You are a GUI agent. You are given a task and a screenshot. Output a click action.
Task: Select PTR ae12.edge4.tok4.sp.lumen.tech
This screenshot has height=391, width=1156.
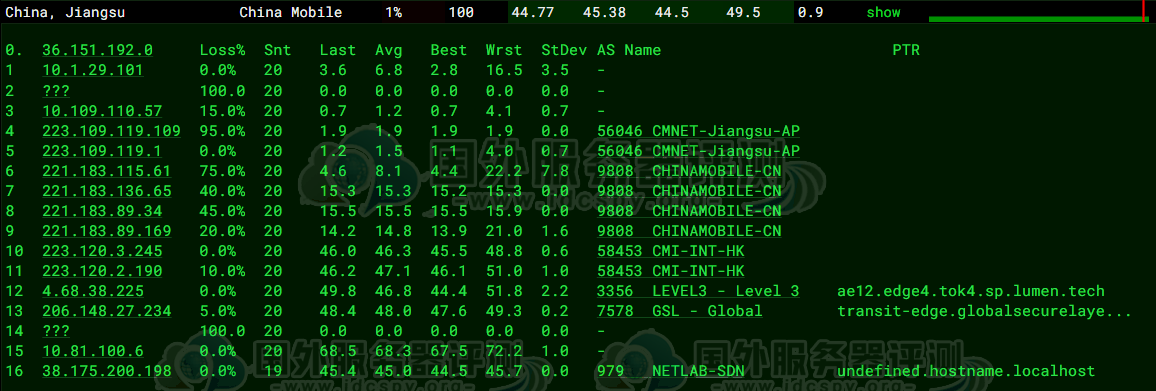(x=971, y=291)
